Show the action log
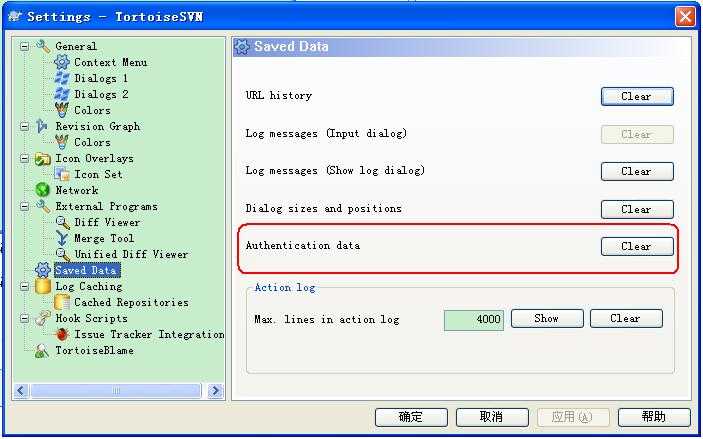The width and height of the screenshot is (703, 439). click(547, 319)
